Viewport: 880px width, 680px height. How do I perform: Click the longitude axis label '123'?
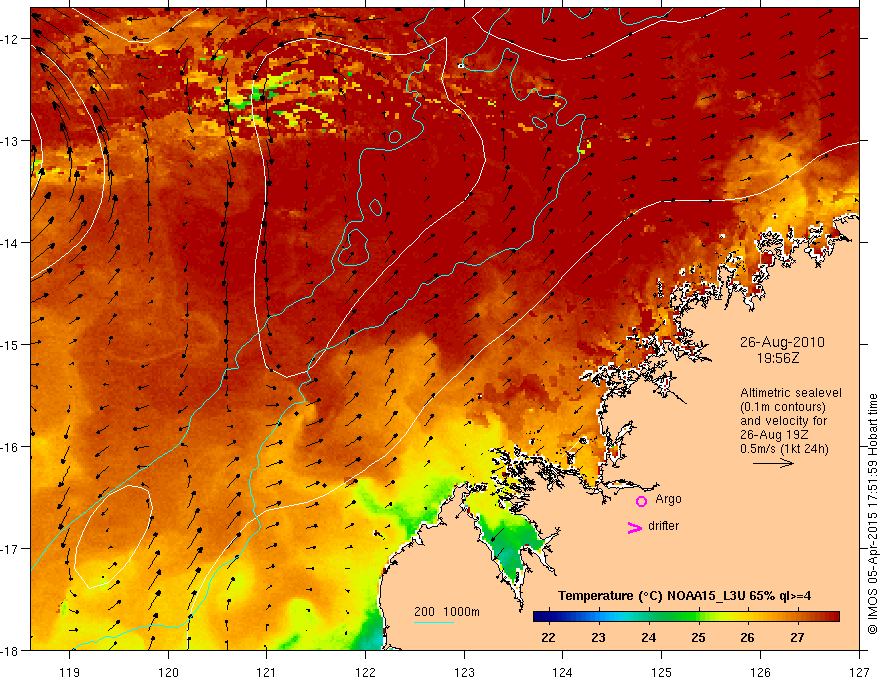pyautogui.click(x=464, y=672)
